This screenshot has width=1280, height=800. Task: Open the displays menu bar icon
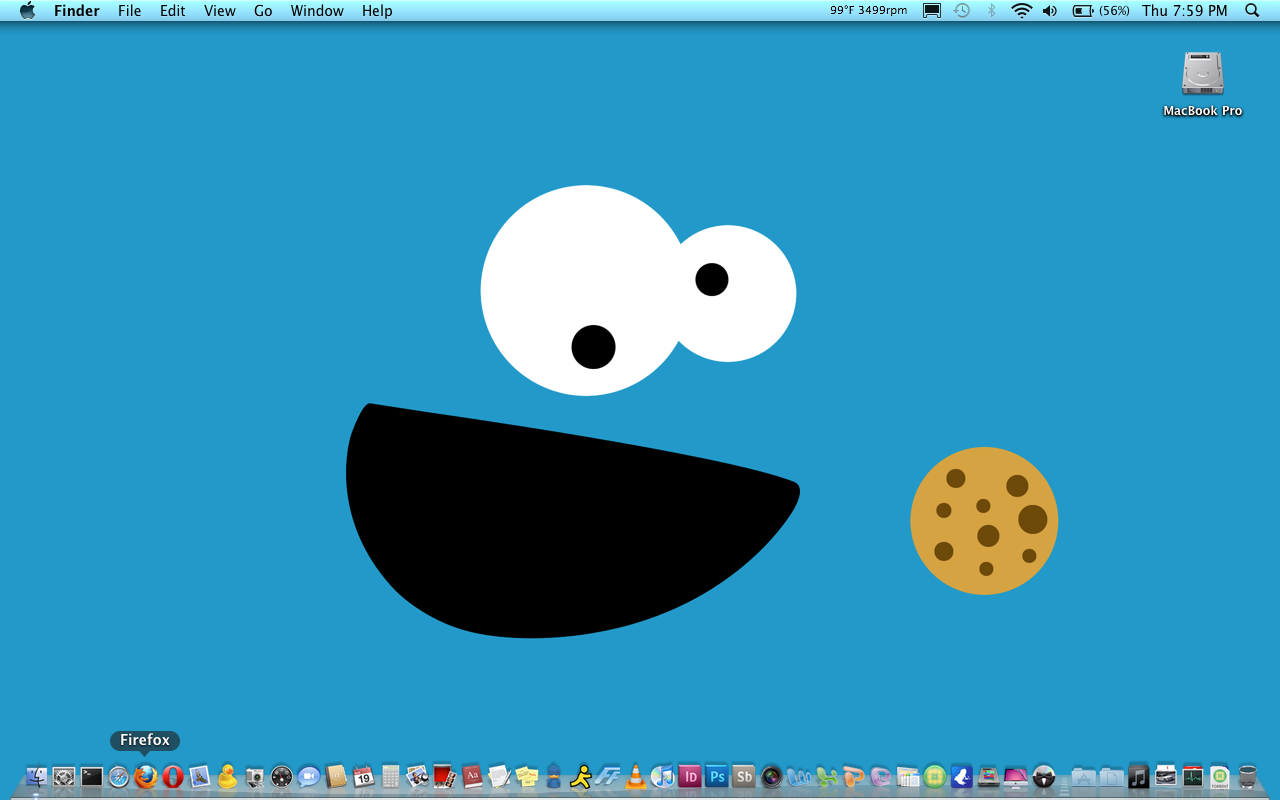932,10
